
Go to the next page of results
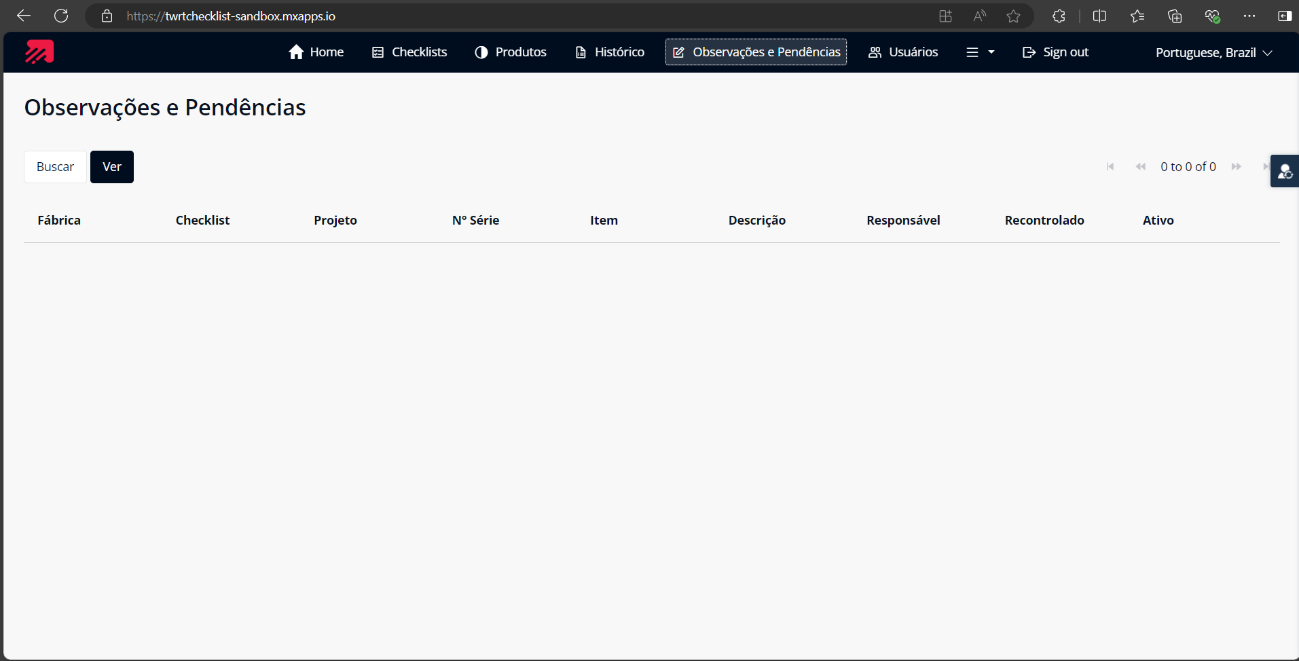coord(1237,167)
